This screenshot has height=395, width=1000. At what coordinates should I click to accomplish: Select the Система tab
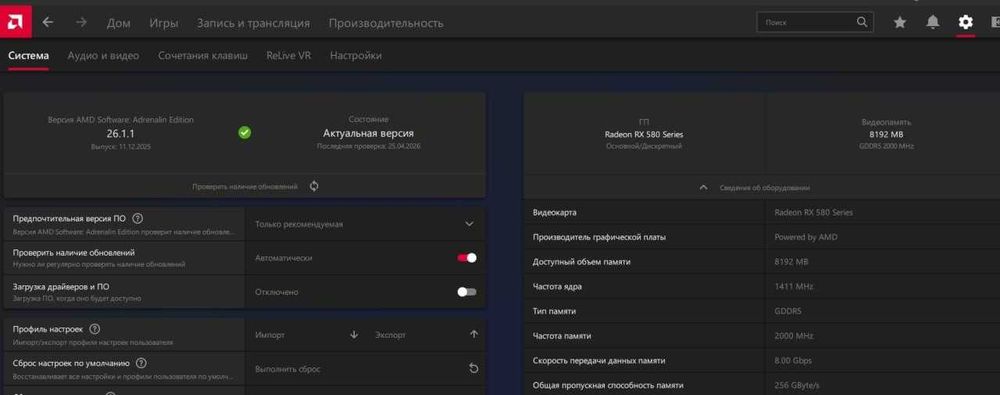point(28,56)
